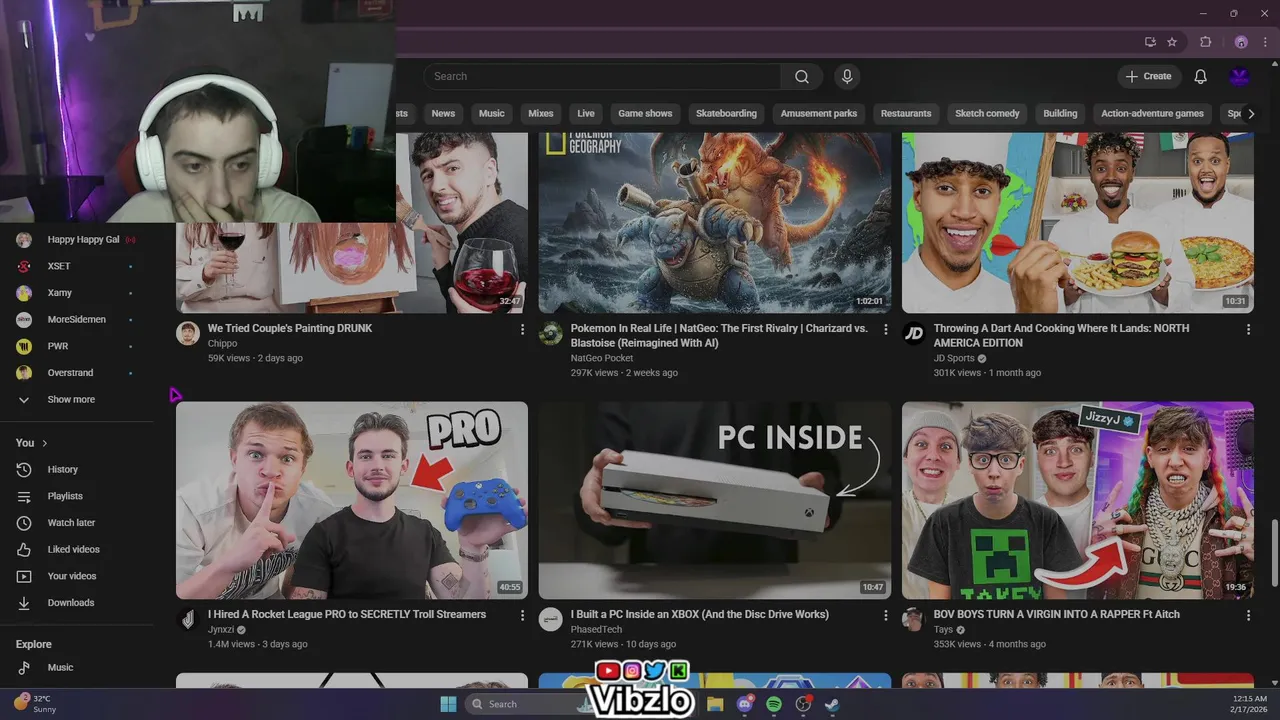Viewport: 1280px width, 720px height.
Task: Select the Game shows chip
Action: [x=645, y=113]
